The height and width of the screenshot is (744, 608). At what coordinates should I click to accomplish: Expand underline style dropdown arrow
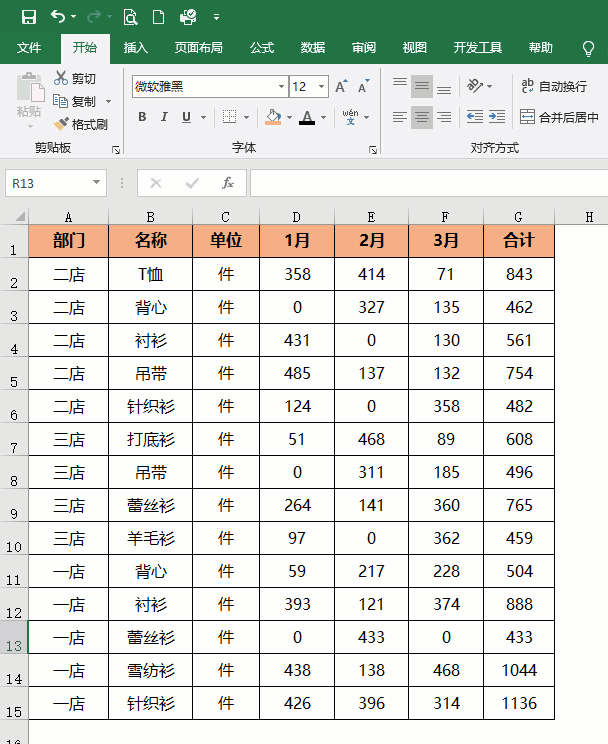click(204, 117)
